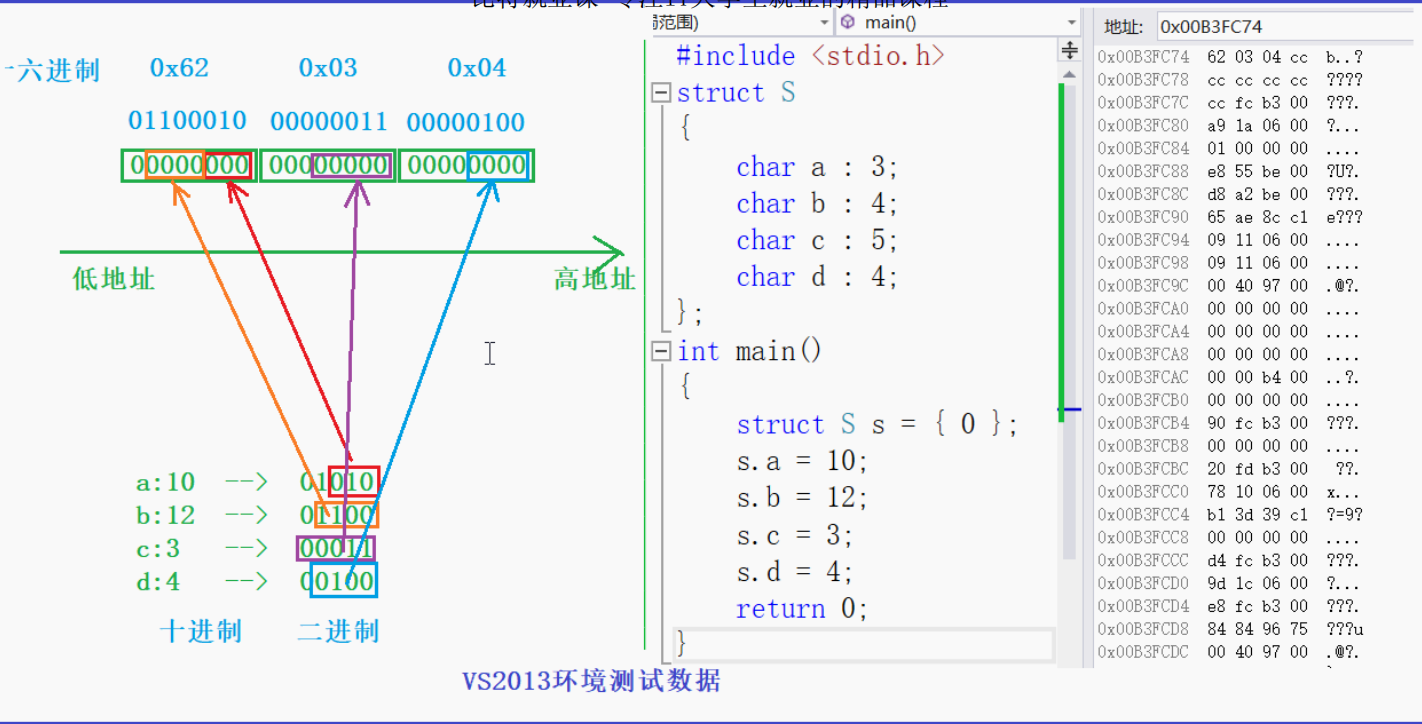
Task: Click the "char c : 5;" member declaration
Action: tap(813, 240)
